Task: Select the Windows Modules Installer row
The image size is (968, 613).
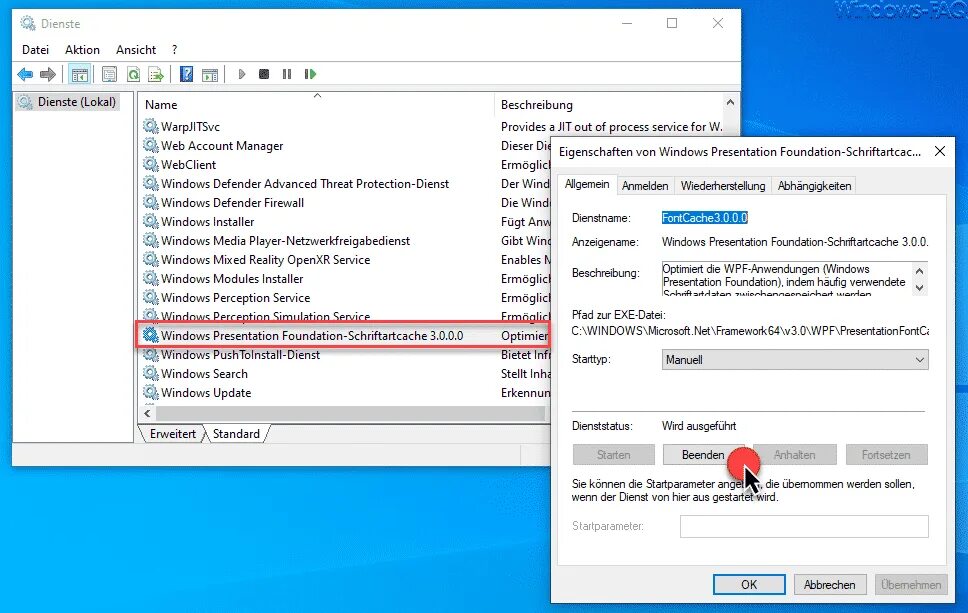Action: point(344,278)
